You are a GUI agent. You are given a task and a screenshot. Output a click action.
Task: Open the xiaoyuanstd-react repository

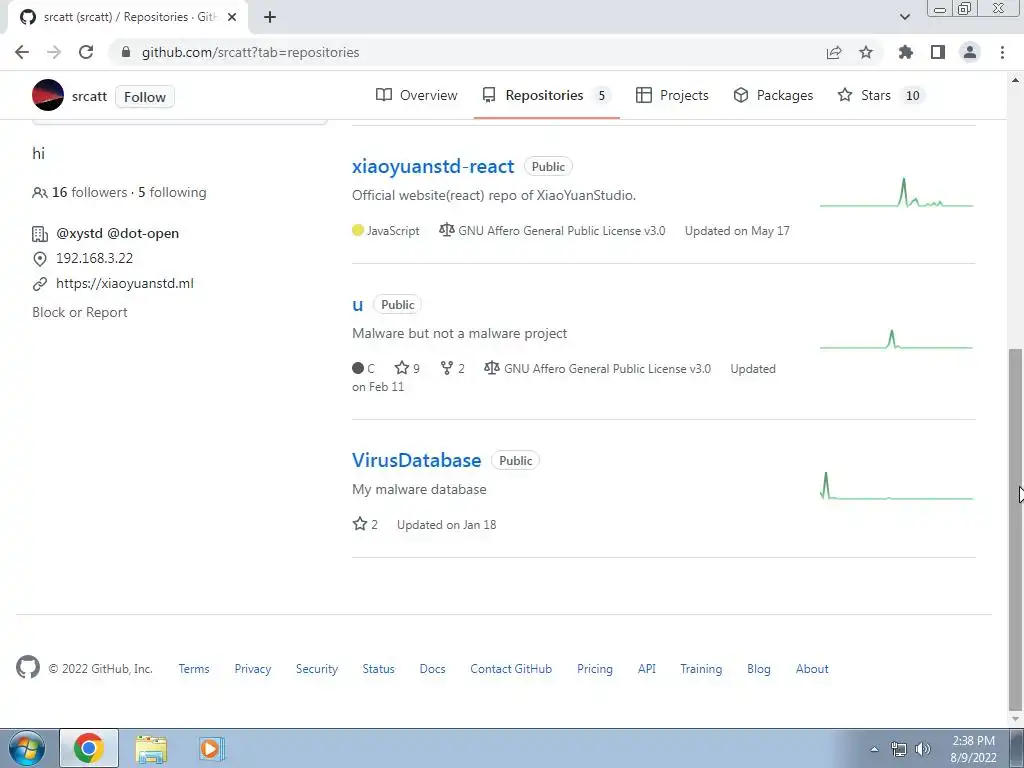pyautogui.click(x=433, y=167)
